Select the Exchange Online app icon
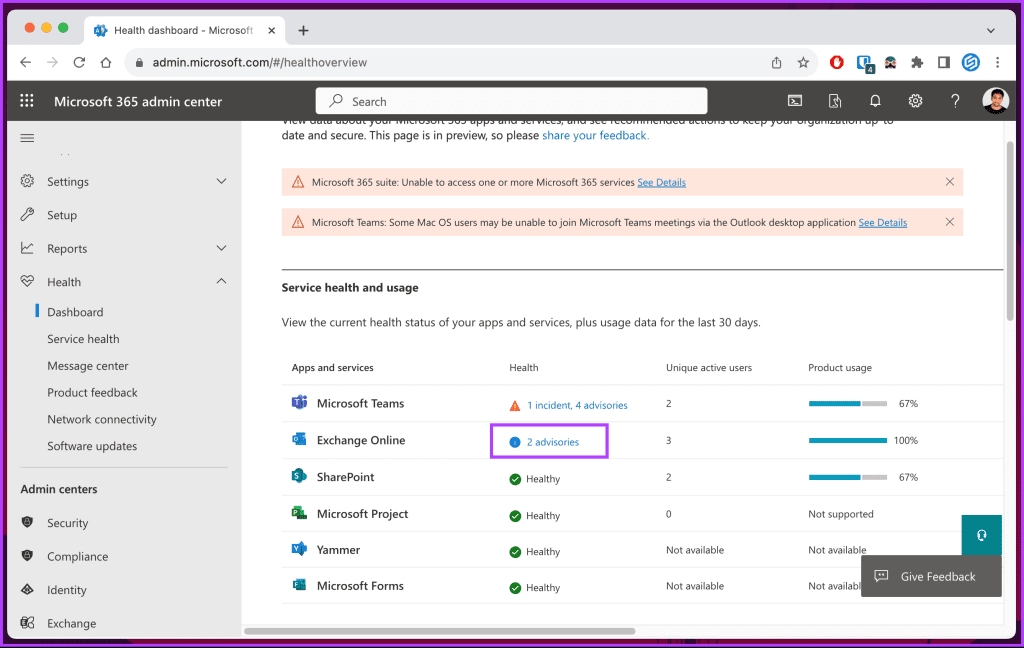 pos(298,440)
